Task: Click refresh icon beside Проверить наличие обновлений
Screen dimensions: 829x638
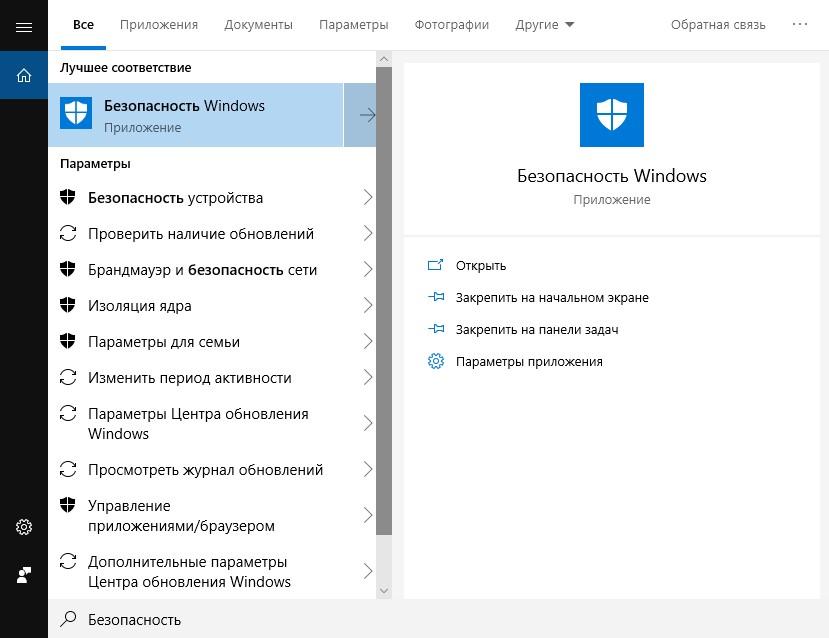Action: click(68, 233)
